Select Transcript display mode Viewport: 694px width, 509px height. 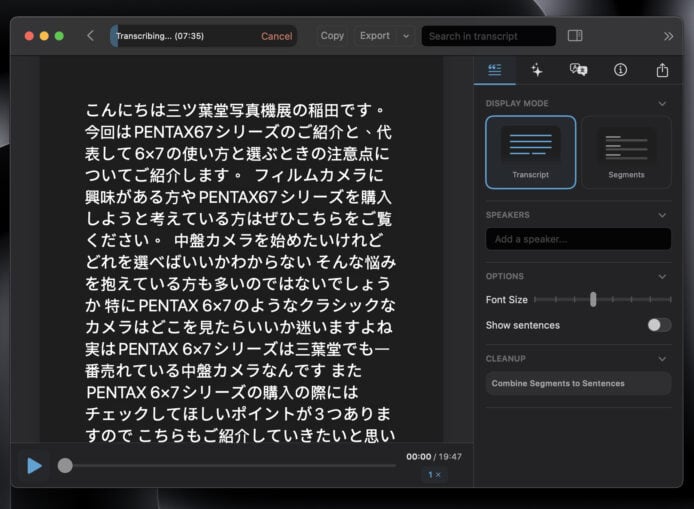click(x=530, y=152)
